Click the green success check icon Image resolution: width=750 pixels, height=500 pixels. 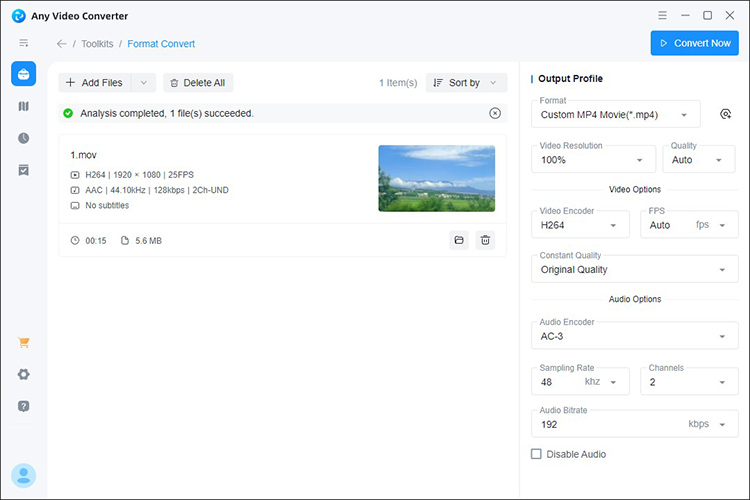tap(68, 113)
